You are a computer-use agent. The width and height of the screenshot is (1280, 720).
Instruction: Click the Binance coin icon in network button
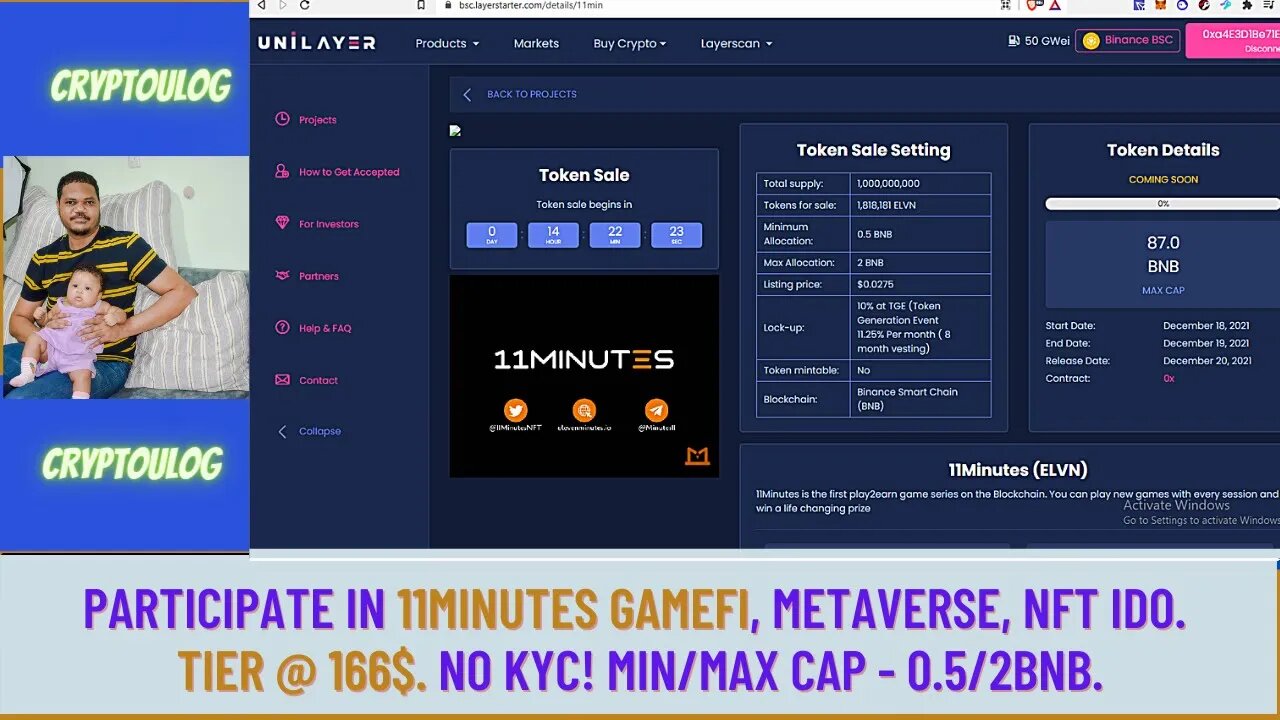pos(1091,41)
